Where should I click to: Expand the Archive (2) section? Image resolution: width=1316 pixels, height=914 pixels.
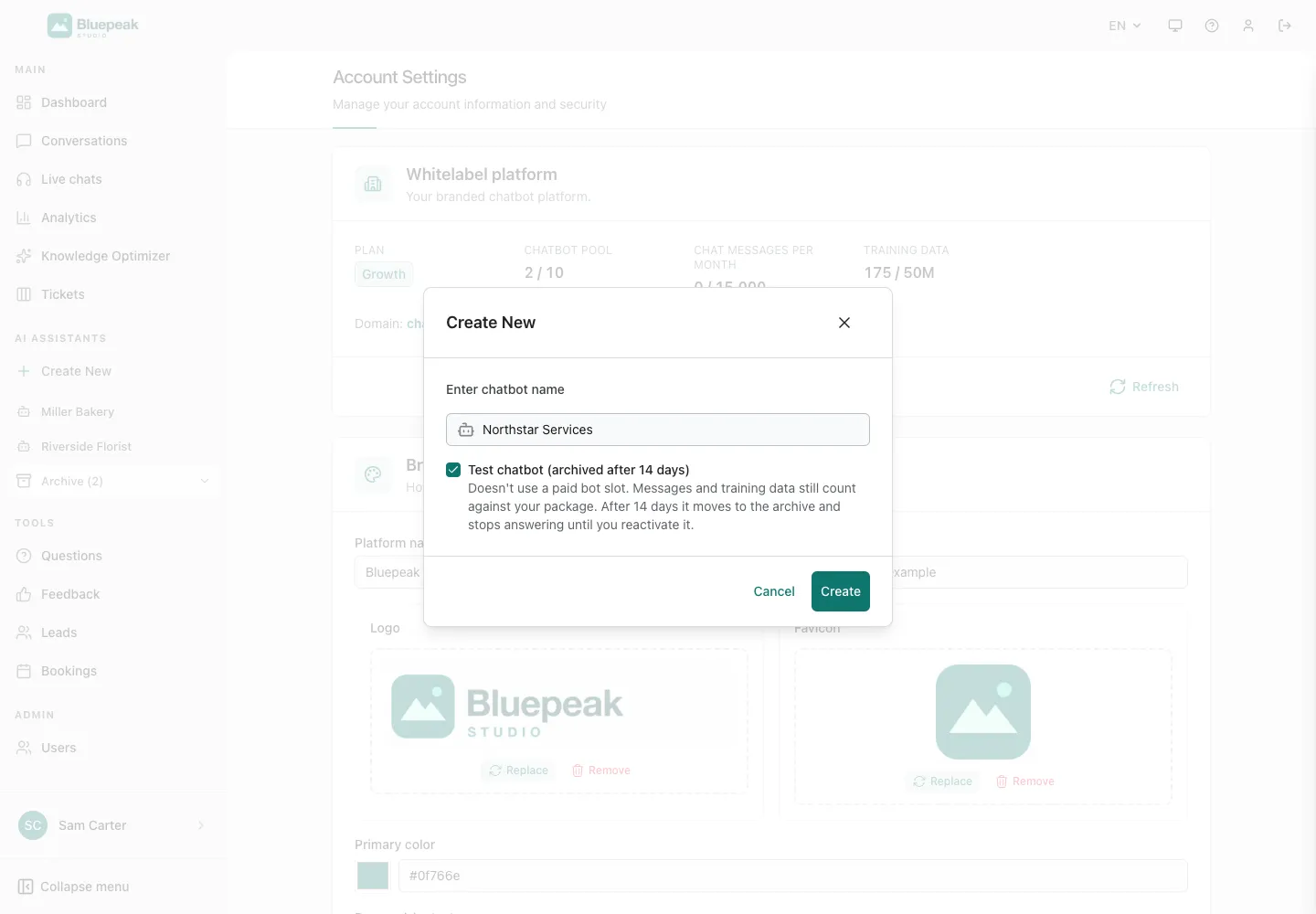113,481
